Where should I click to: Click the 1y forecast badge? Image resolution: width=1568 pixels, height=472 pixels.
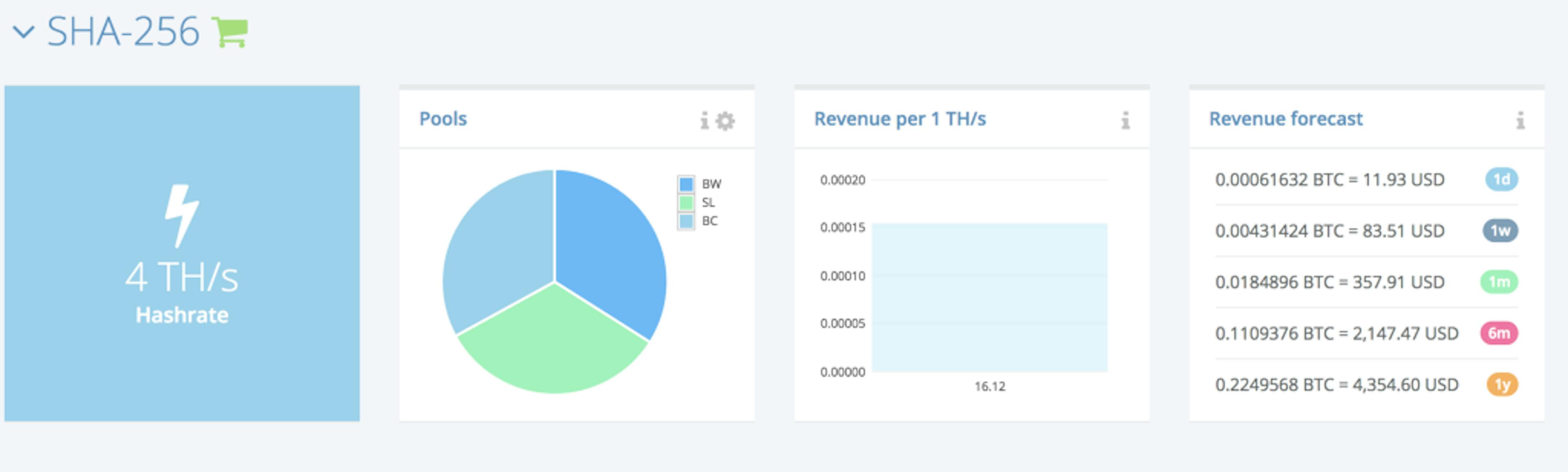pyautogui.click(x=1502, y=384)
